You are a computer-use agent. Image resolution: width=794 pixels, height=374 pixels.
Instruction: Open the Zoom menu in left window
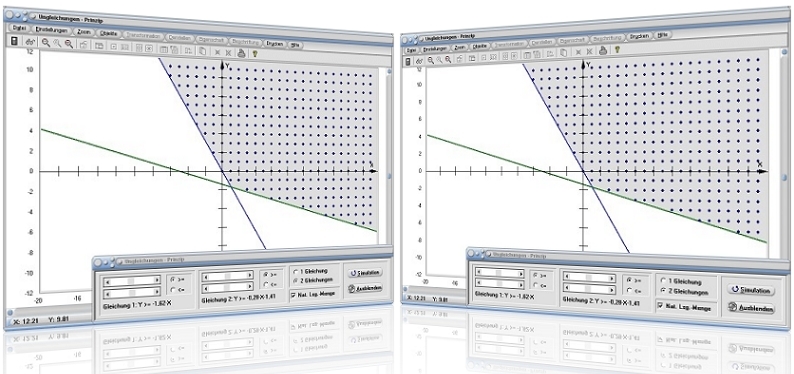point(84,31)
